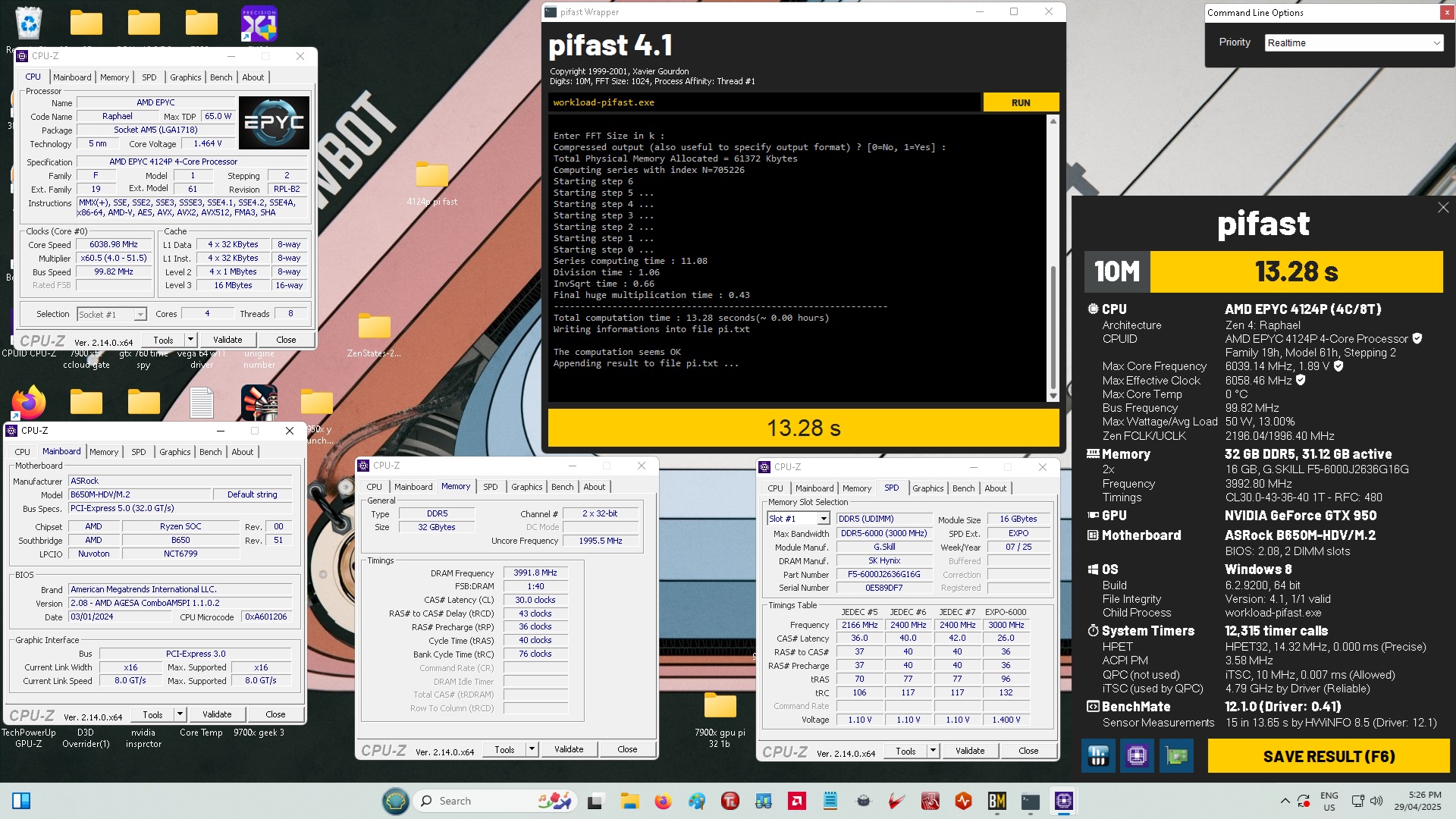Click the DRAM Frequency 3991.8 MHz value
Screen dimensions: 1456x819
[x=535, y=573]
